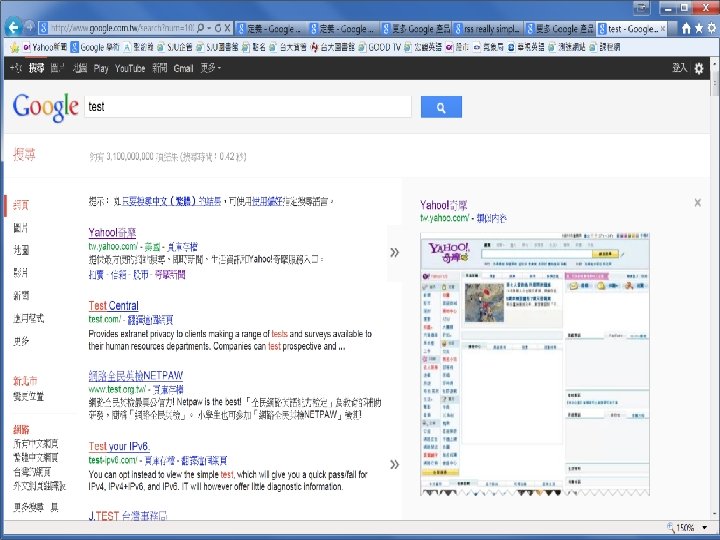Image resolution: width=720 pixels, height=540 pixels.
Task: Click the zoom magnifier icon in status bar
Action: (671, 527)
